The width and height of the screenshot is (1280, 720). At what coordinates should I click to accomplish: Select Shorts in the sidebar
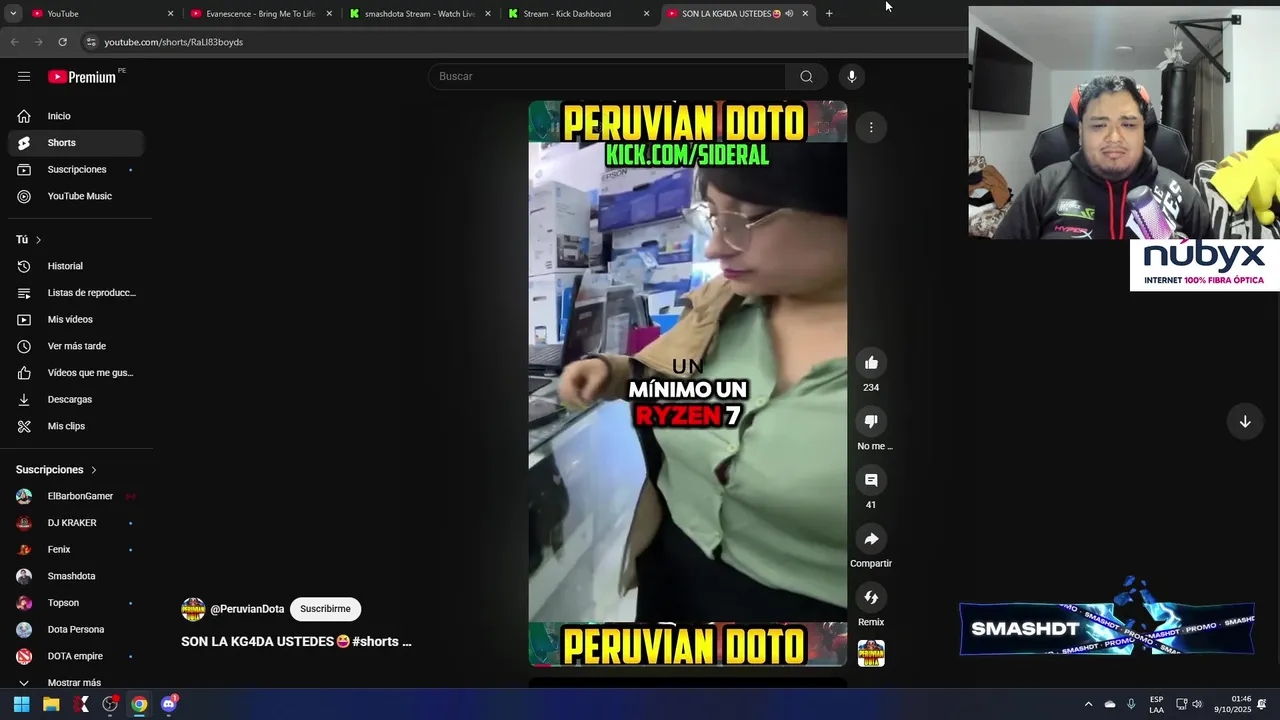coord(76,143)
